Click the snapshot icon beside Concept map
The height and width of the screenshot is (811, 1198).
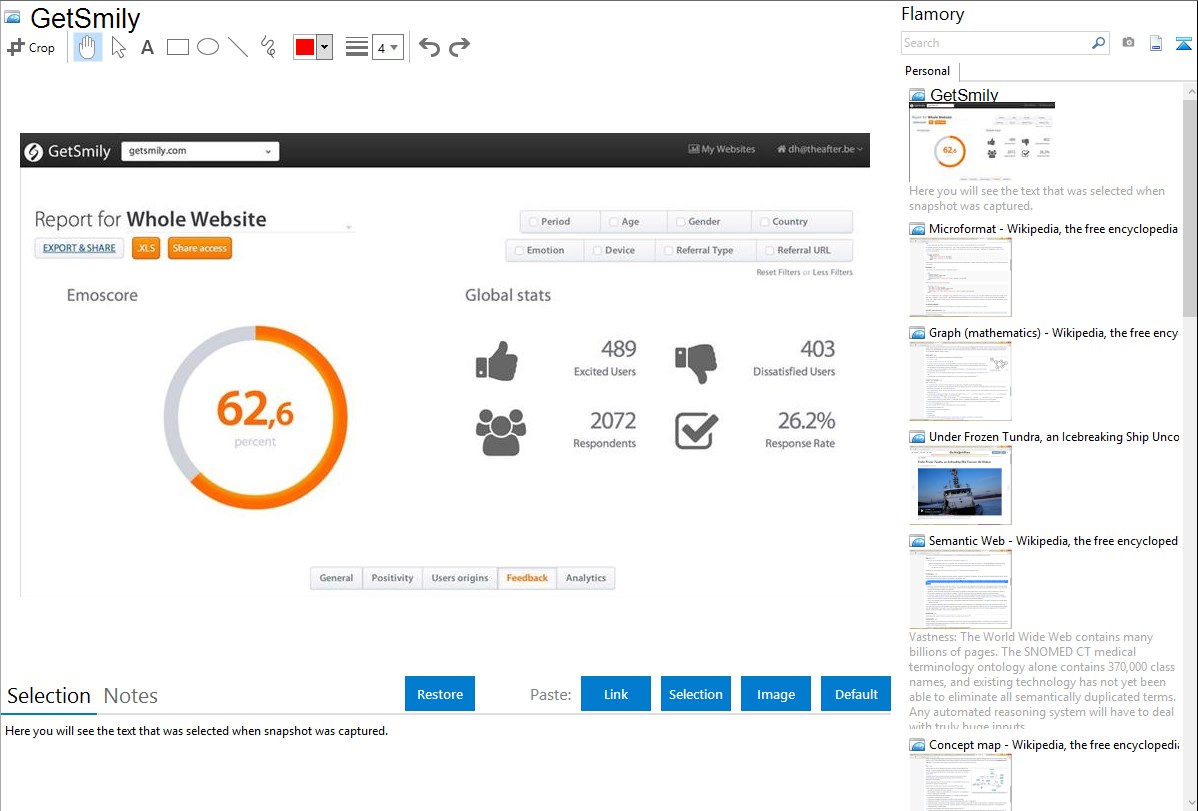pos(917,745)
